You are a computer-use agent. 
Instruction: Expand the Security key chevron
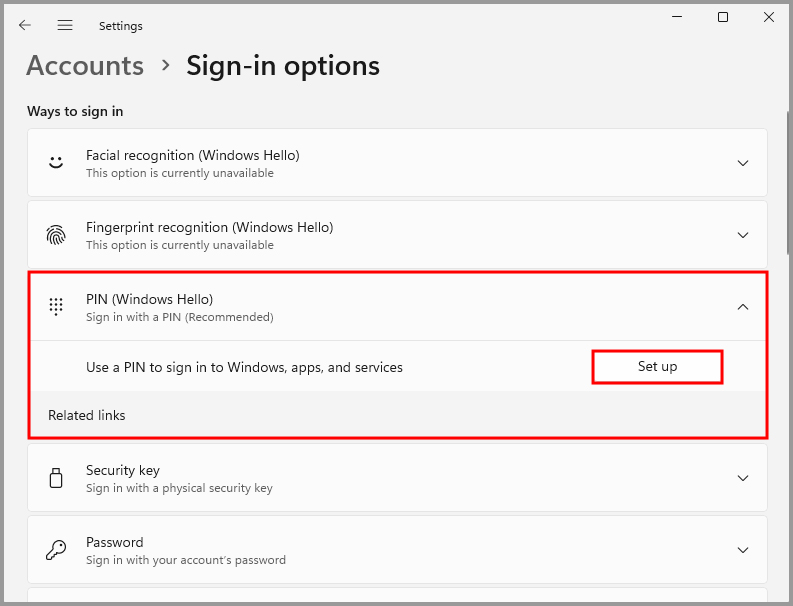[742, 478]
